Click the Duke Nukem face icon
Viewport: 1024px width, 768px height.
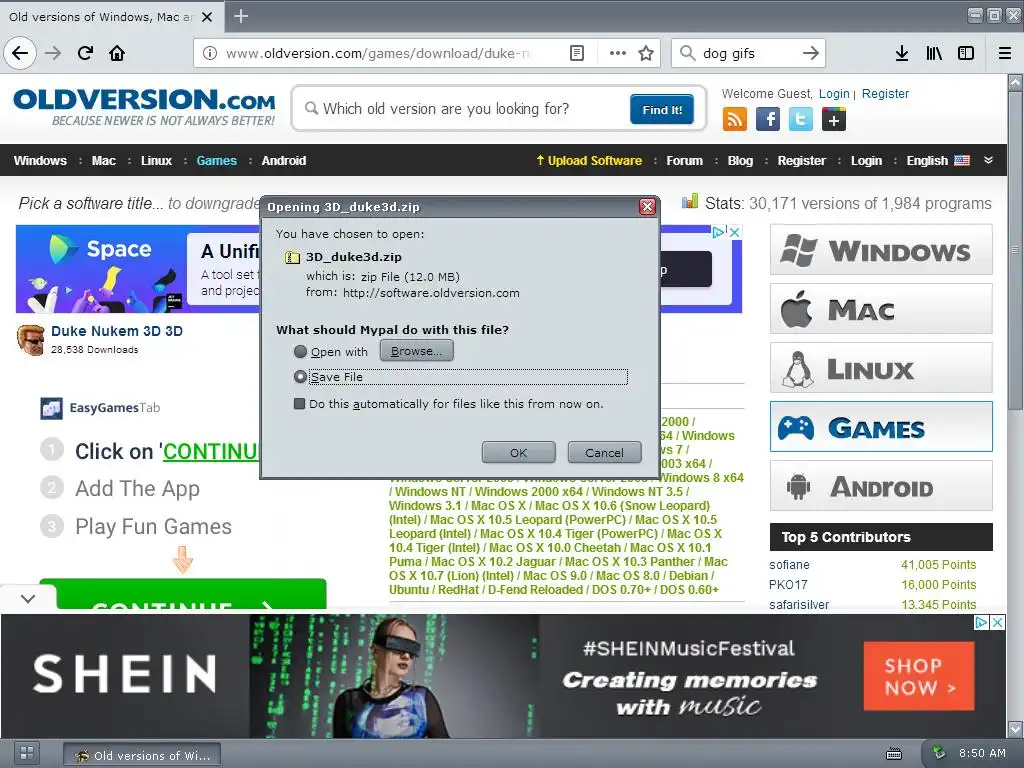[x=30, y=340]
